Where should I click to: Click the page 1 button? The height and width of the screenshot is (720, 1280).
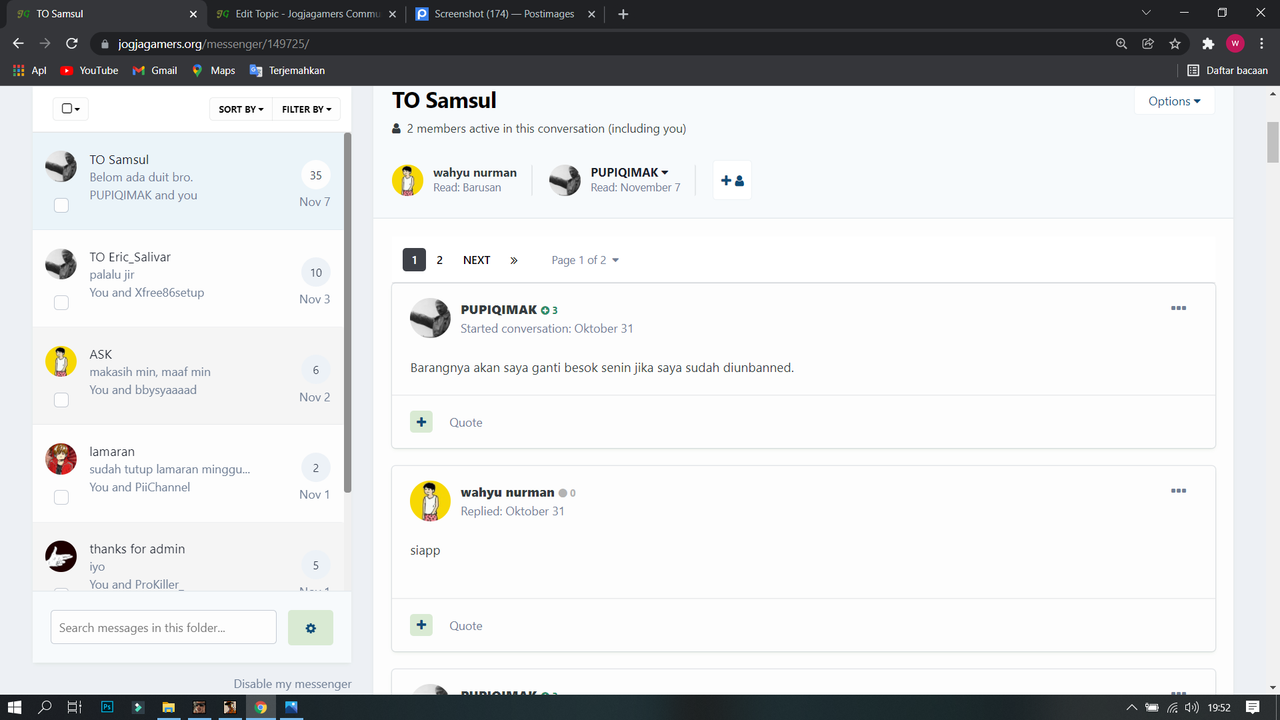coord(414,260)
